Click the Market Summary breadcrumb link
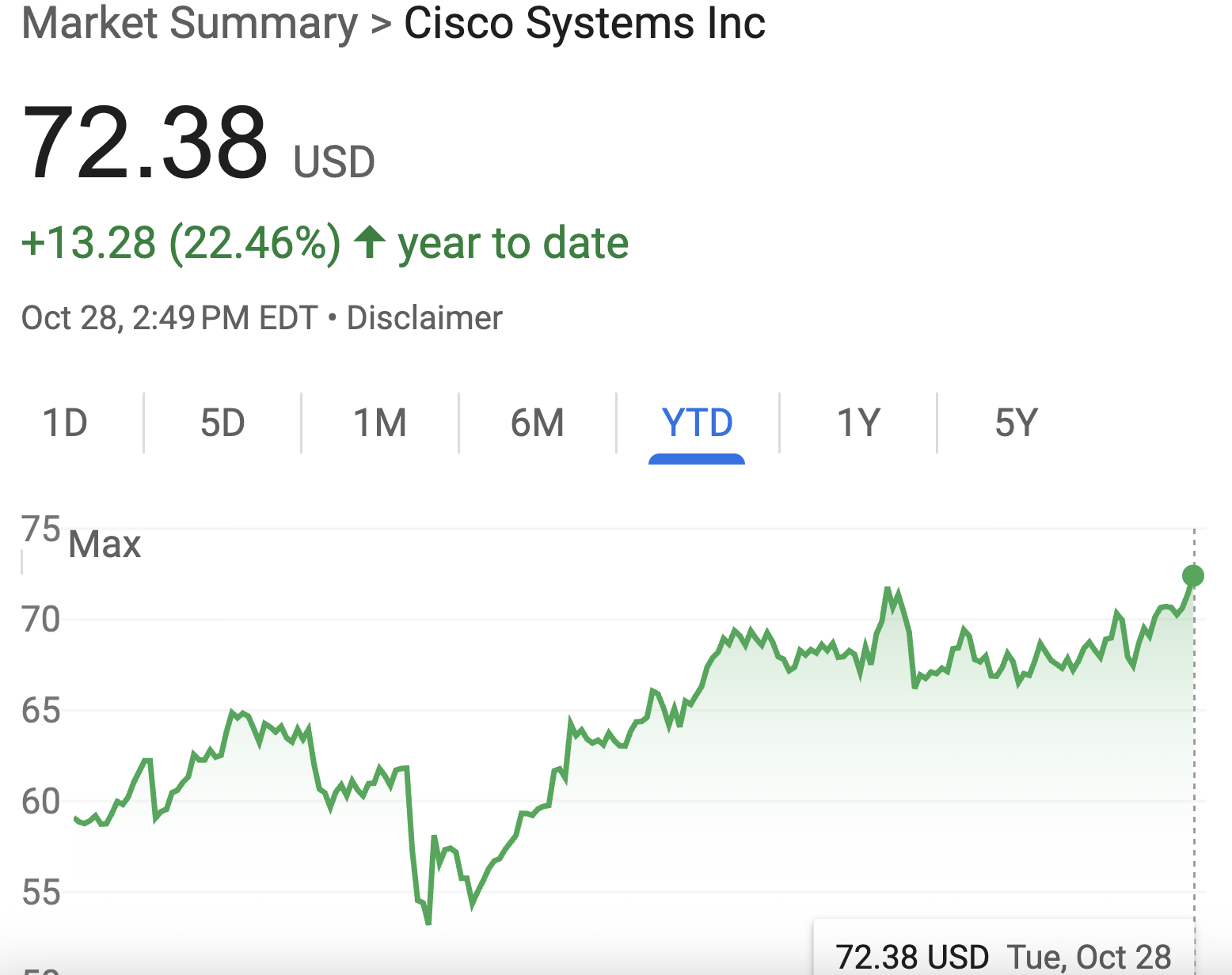The image size is (1232, 975). click(190, 24)
